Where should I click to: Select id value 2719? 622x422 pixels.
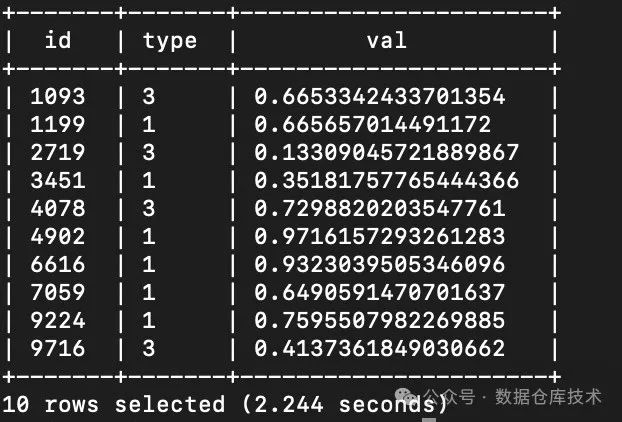point(58,152)
